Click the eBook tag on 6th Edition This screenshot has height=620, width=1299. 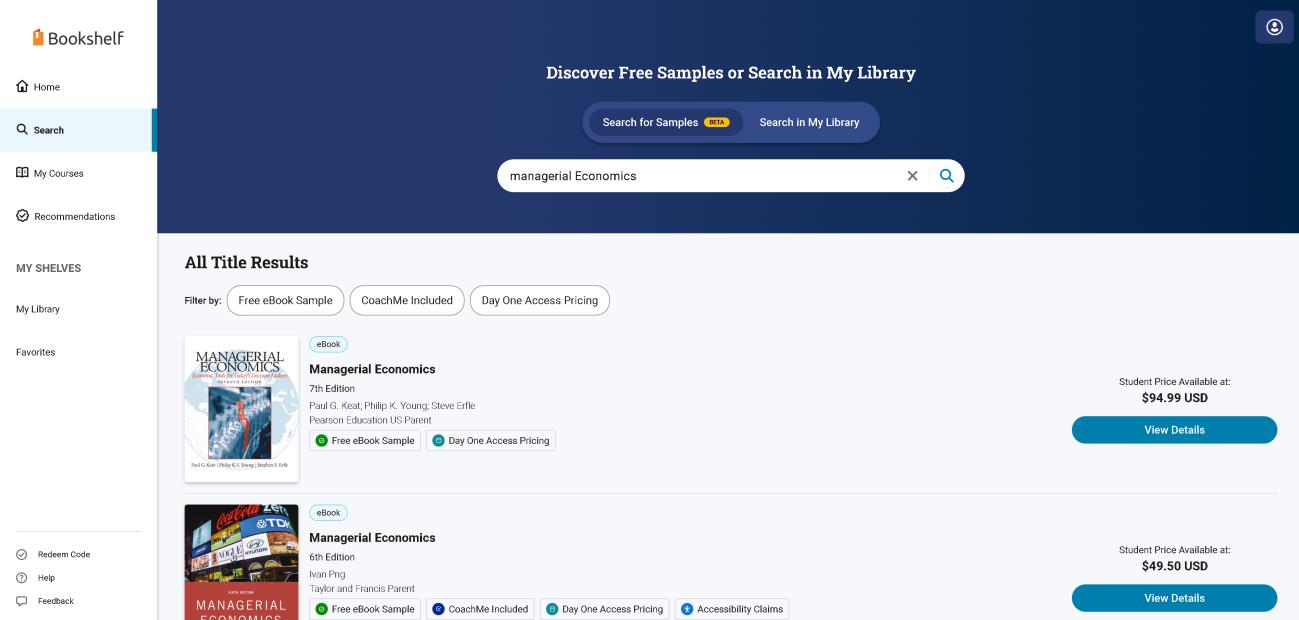328,513
